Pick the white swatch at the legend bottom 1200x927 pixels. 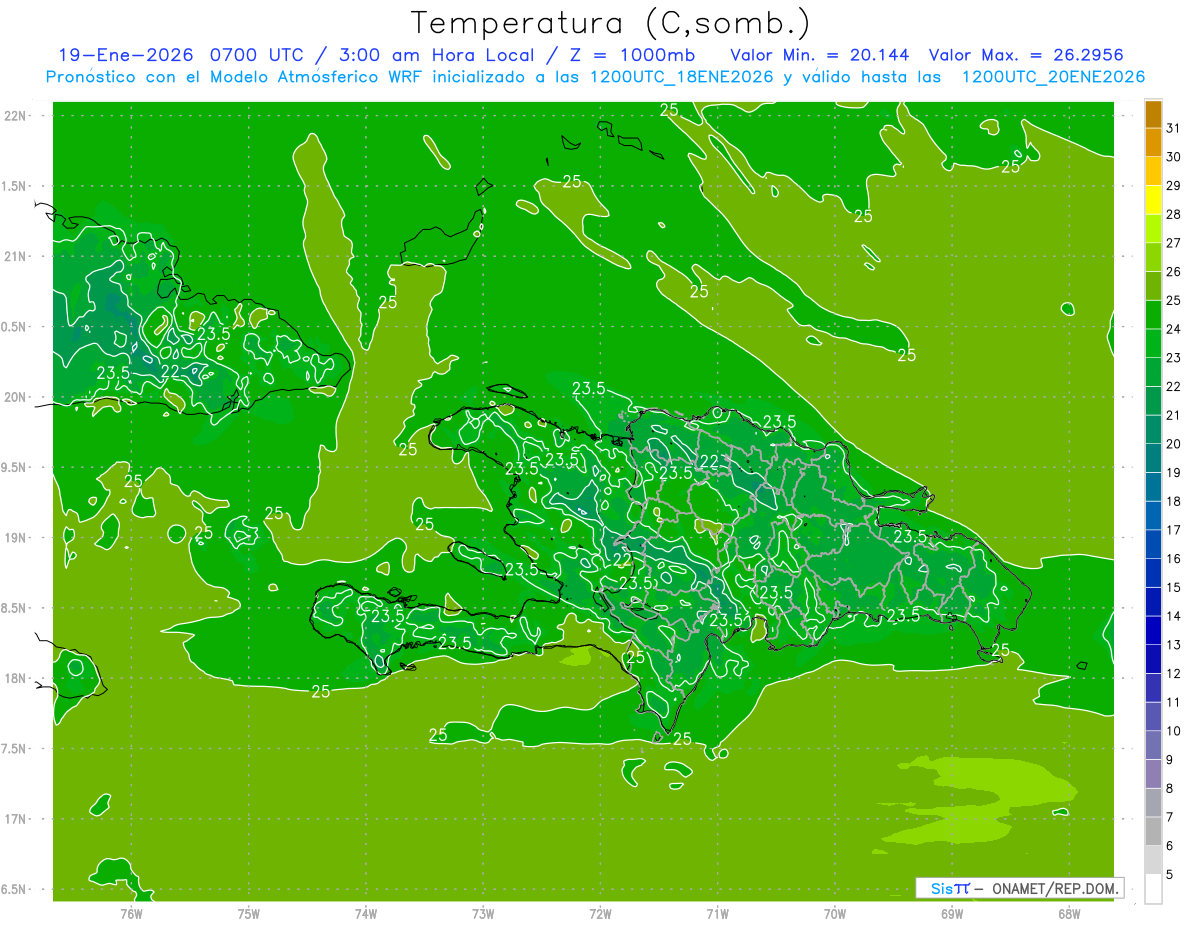[x=1153, y=888]
